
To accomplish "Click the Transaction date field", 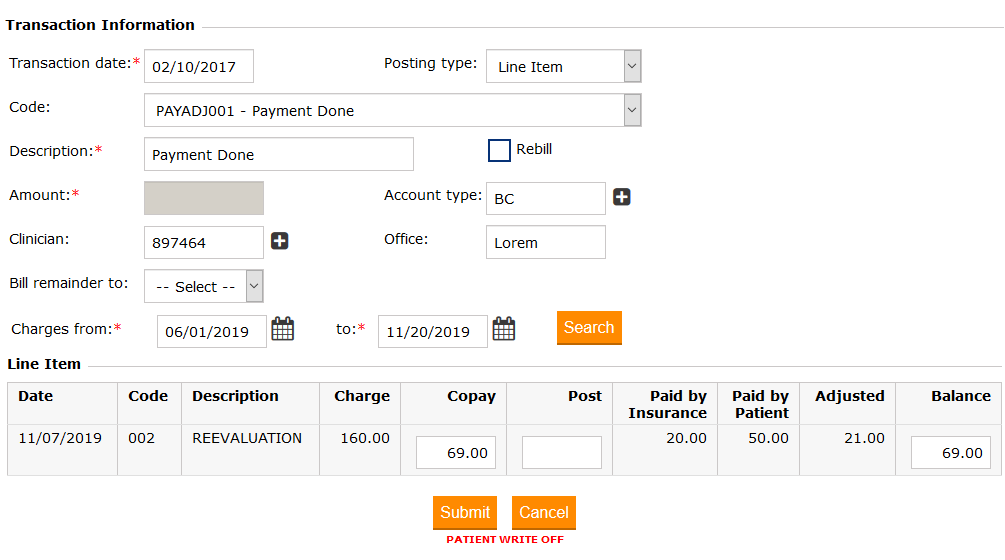I will (199, 66).
